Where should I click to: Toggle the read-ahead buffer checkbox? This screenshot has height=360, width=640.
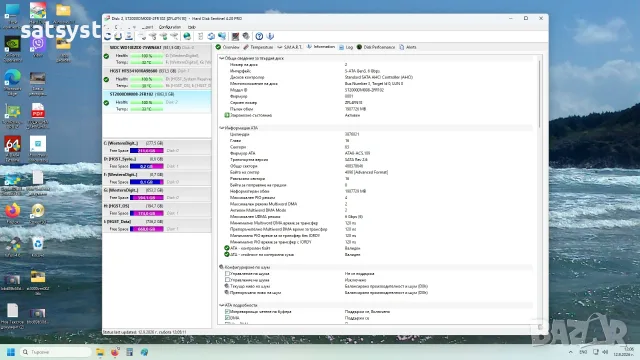(227, 311)
